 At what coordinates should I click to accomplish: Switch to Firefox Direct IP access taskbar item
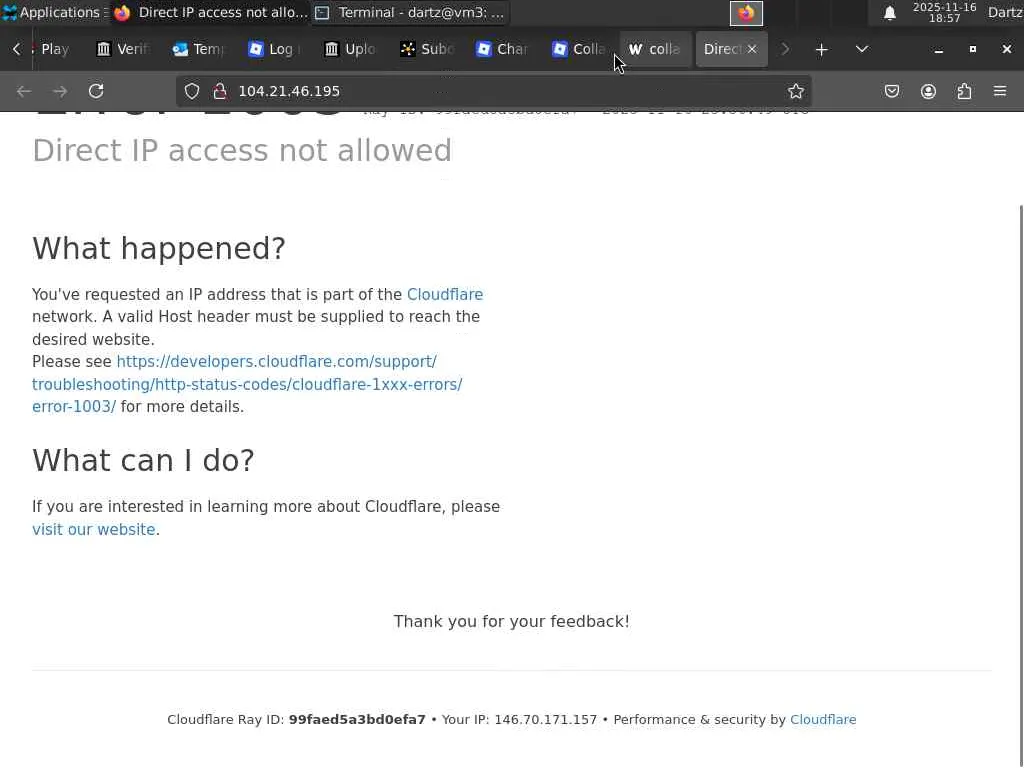click(x=210, y=12)
